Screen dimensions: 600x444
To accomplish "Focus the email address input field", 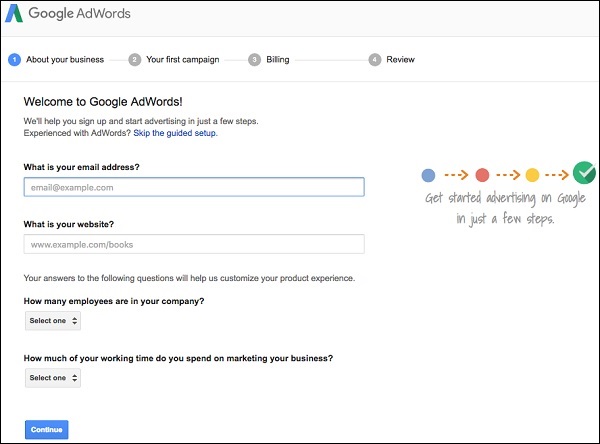I will [194, 187].
